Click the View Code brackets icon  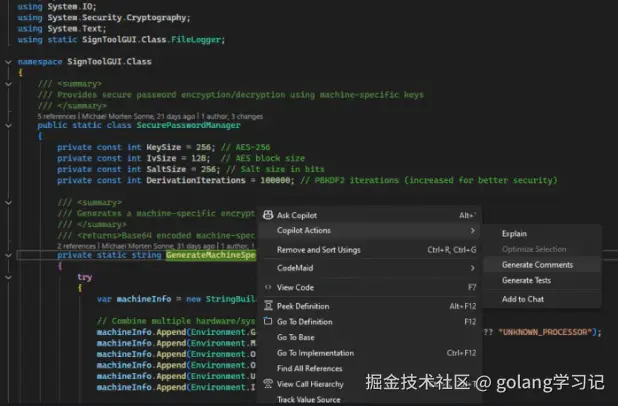(268, 287)
